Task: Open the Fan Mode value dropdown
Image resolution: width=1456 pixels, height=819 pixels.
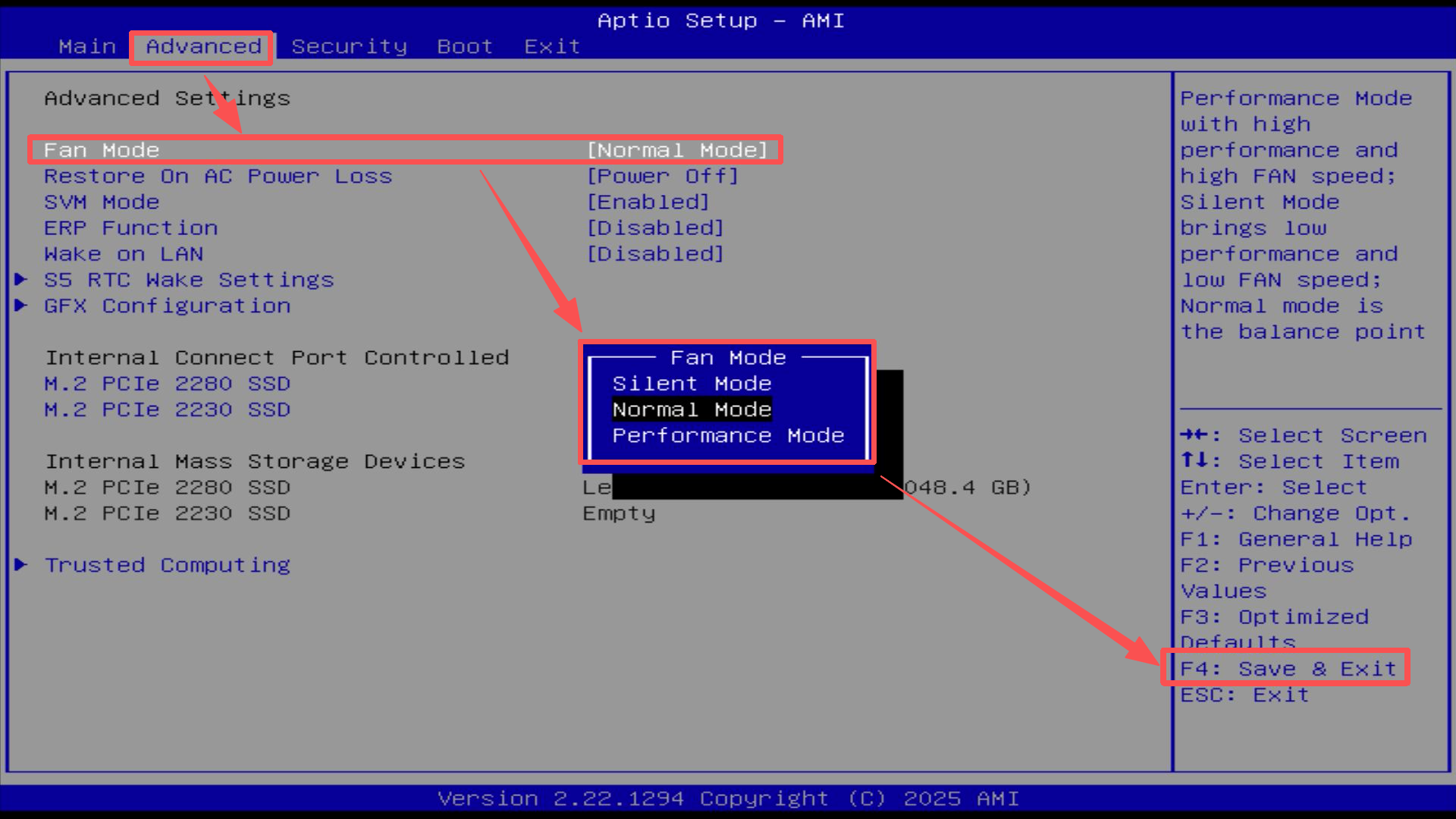Action: (677, 150)
